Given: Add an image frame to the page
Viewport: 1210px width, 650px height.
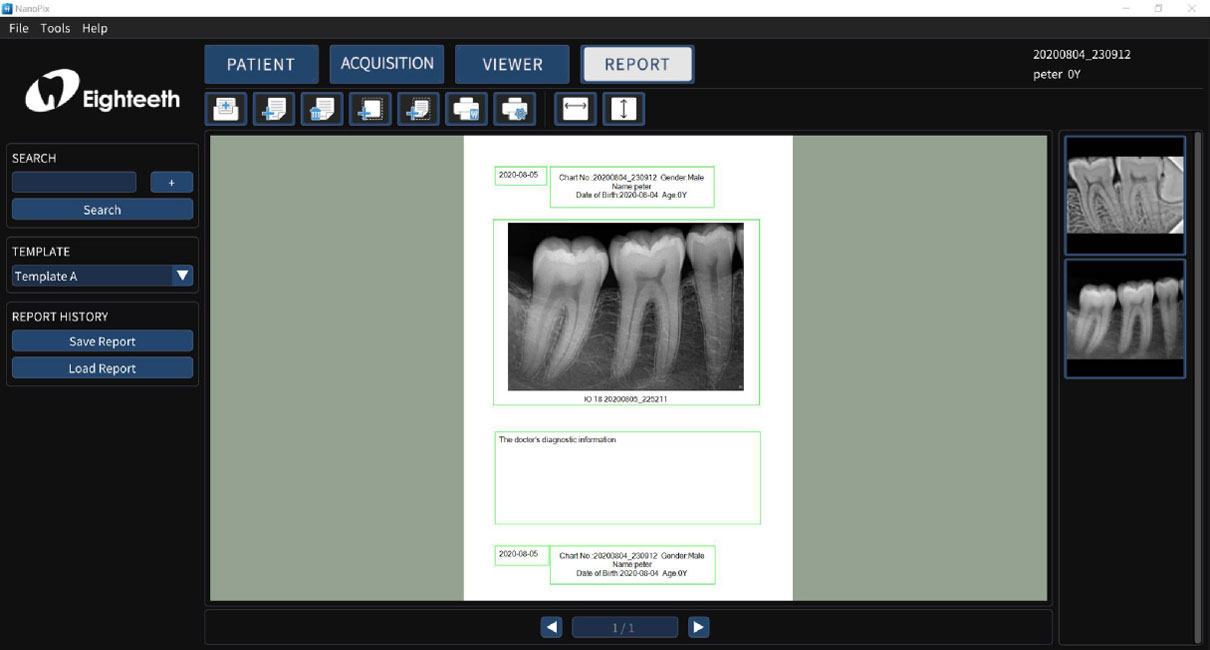Looking at the screenshot, I should [369, 109].
